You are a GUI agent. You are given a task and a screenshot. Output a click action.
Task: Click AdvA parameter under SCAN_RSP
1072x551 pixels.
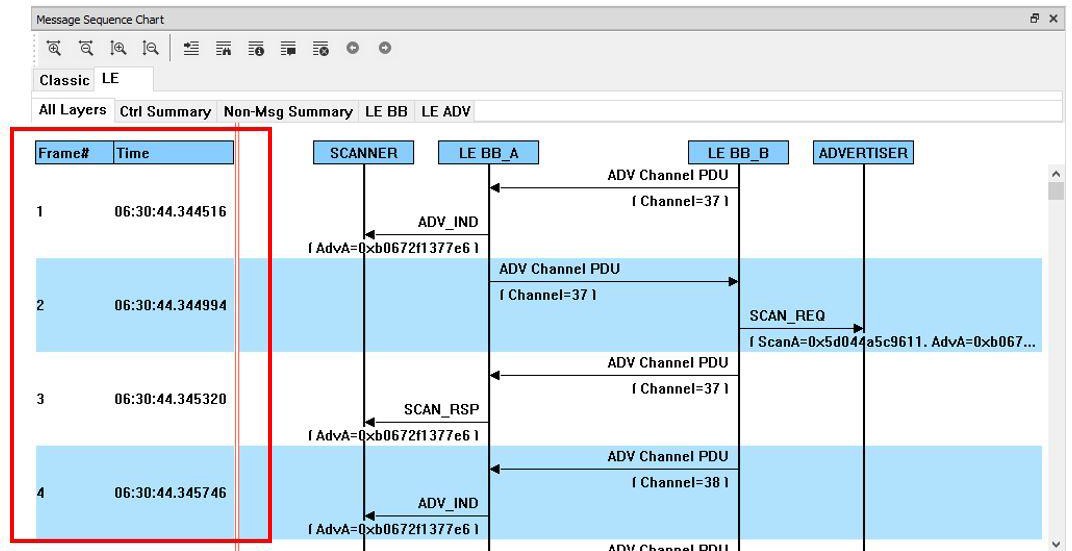pos(394,435)
